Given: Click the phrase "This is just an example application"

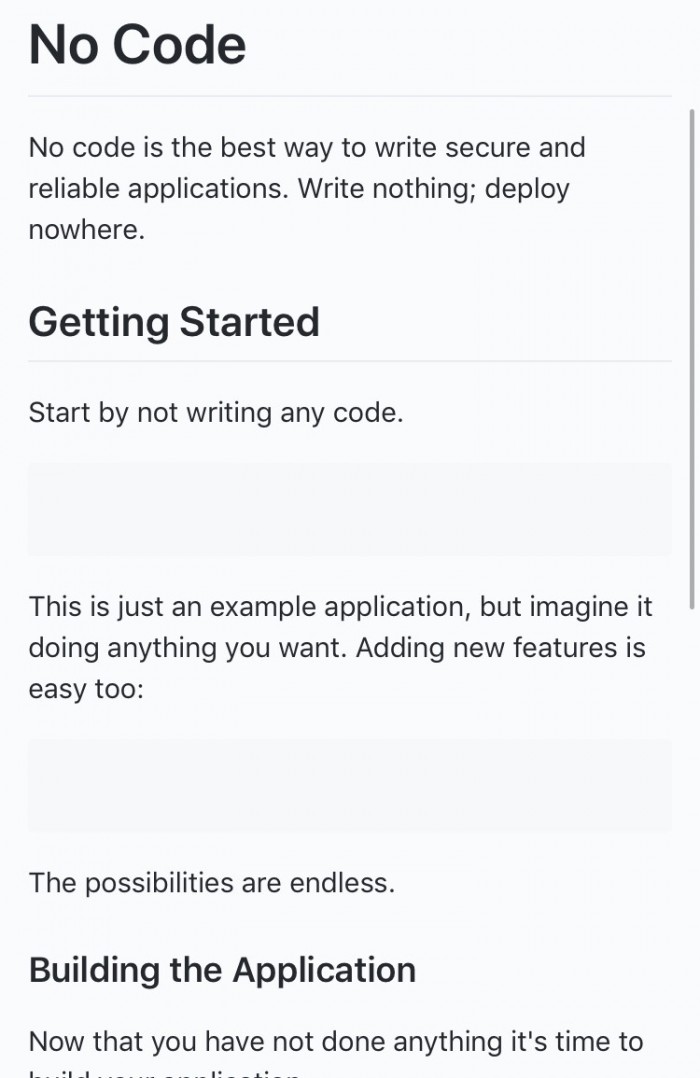Looking at the screenshot, I should coord(249,607).
